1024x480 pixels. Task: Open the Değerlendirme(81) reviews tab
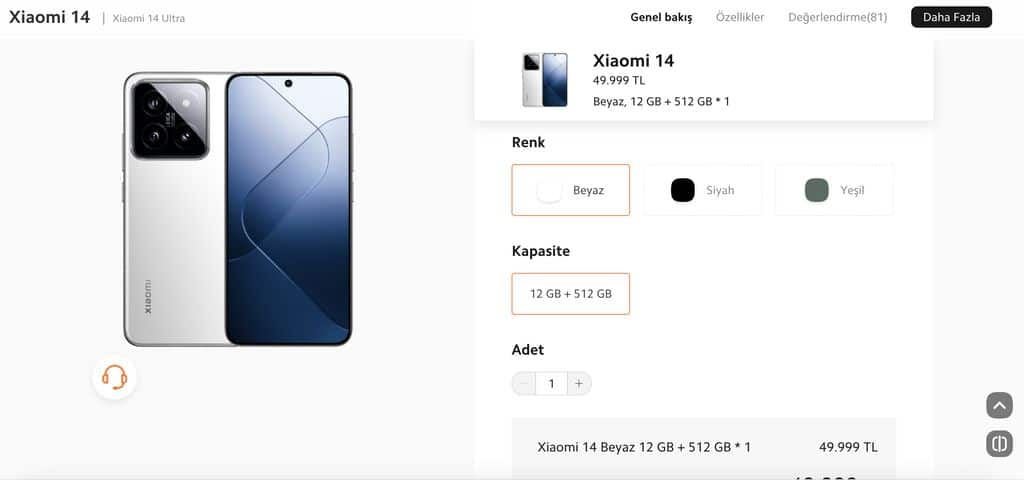point(838,18)
